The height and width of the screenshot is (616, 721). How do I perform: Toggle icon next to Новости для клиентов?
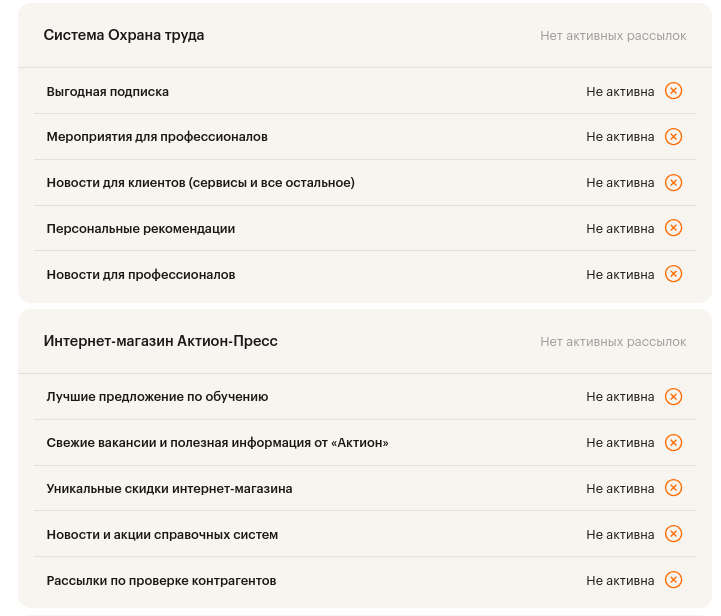pos(674,183)
